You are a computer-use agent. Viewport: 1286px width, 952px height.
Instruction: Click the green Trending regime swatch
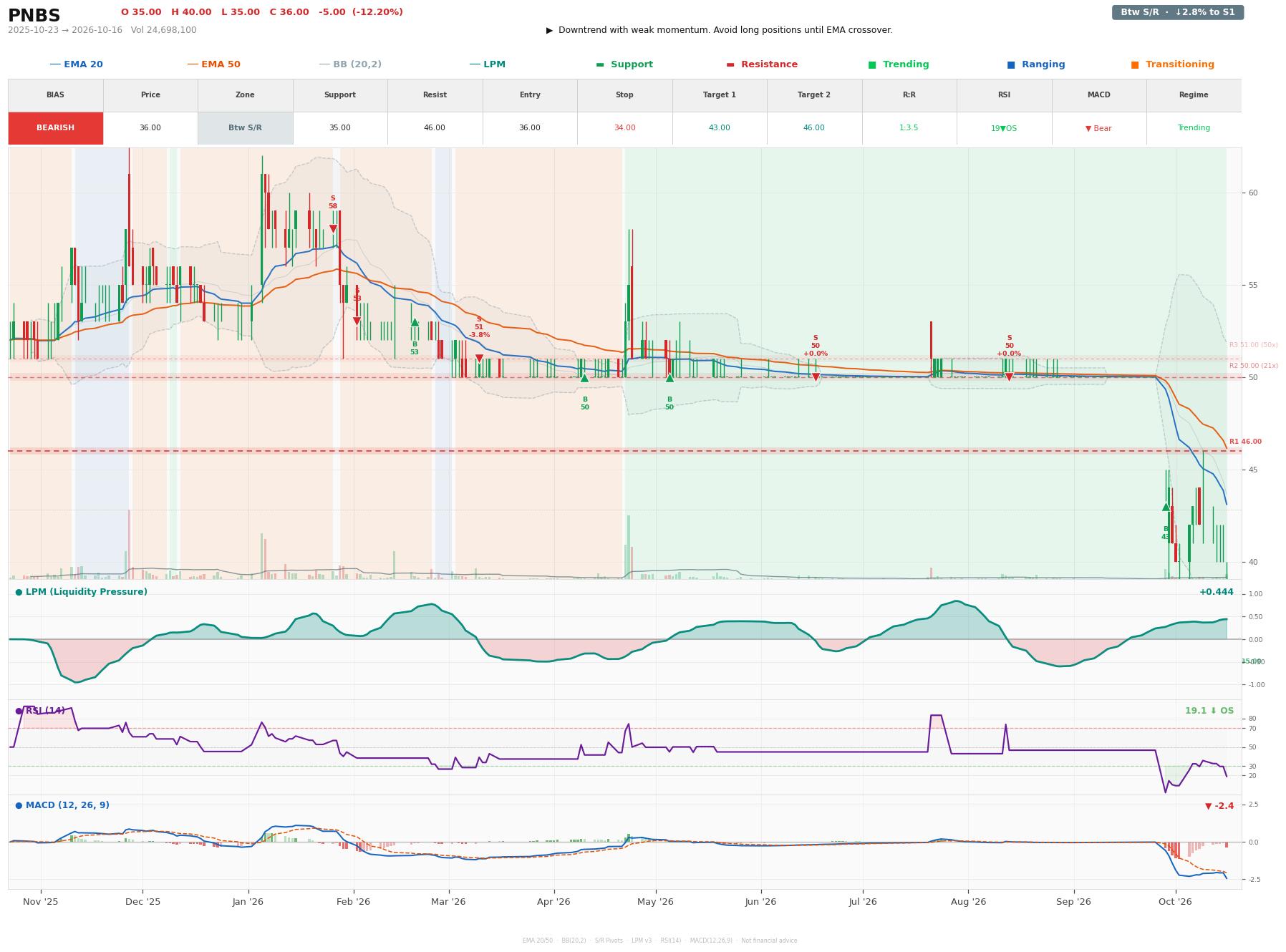click(x=872, y=64)
